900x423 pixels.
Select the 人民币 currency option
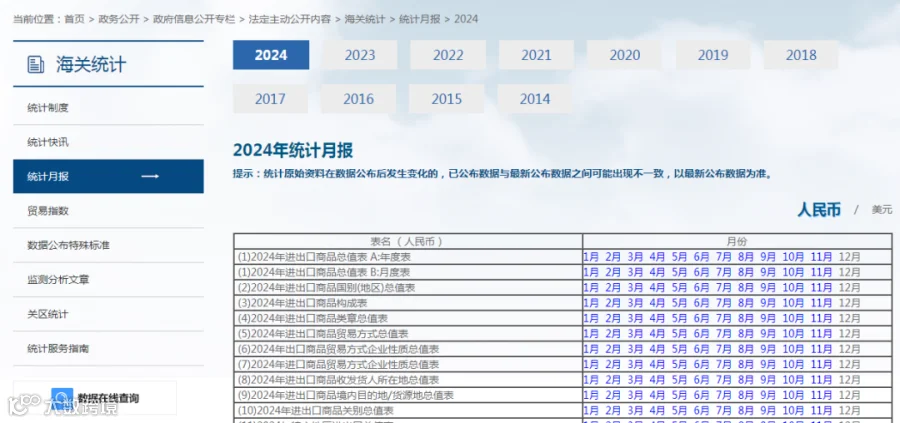(x=818, y=210)
